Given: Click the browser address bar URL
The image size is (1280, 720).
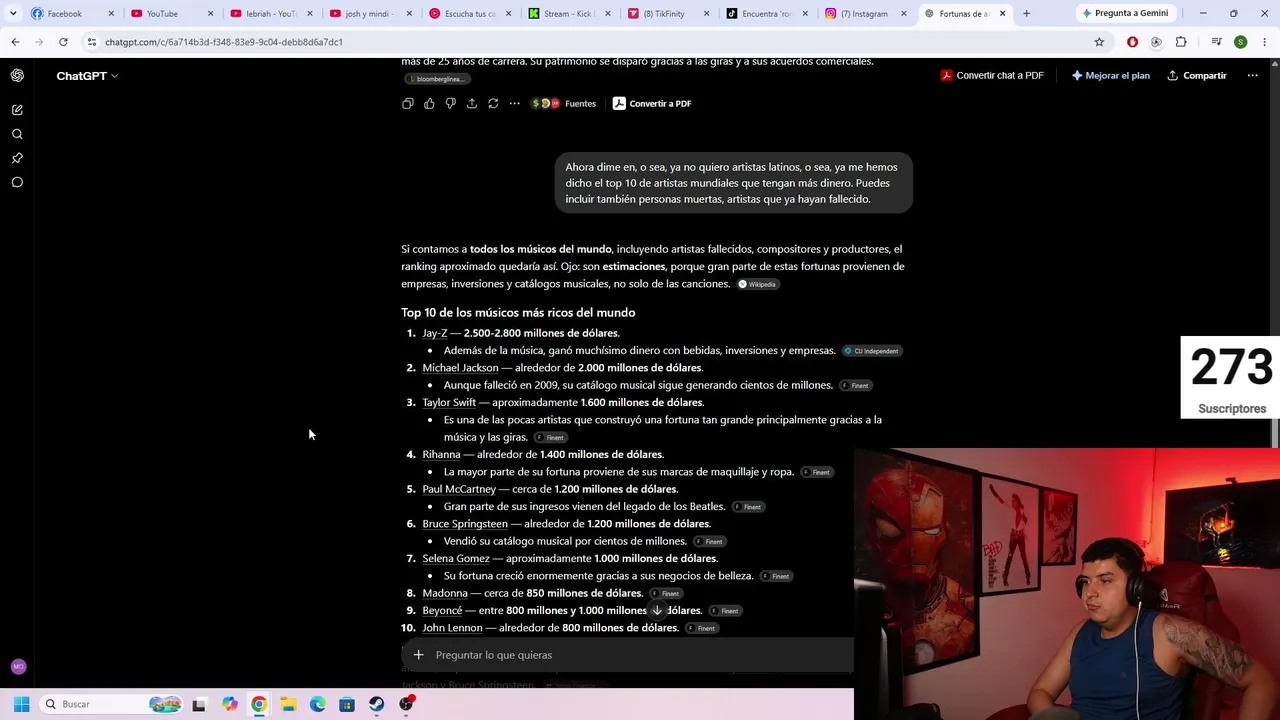Looking at the screenshot, I should tap(224, 42).
